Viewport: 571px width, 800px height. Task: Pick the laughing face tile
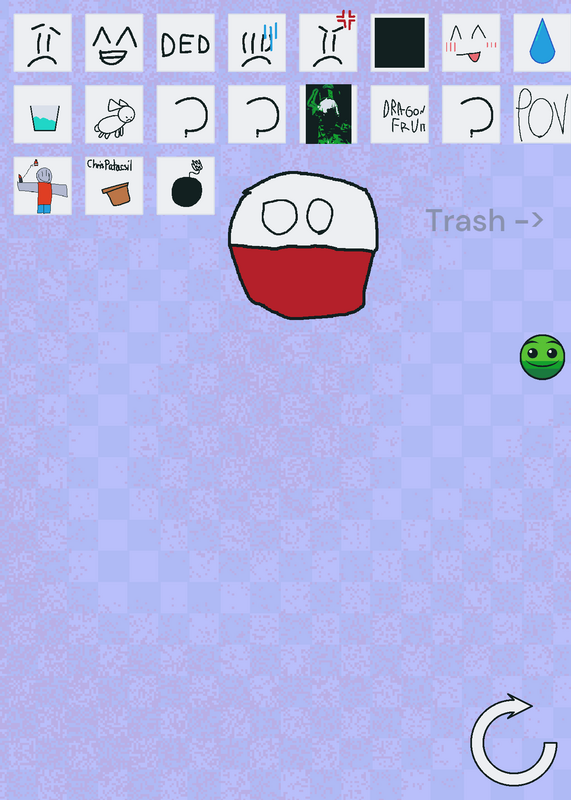pyautogui.click(x=114, y=43)
